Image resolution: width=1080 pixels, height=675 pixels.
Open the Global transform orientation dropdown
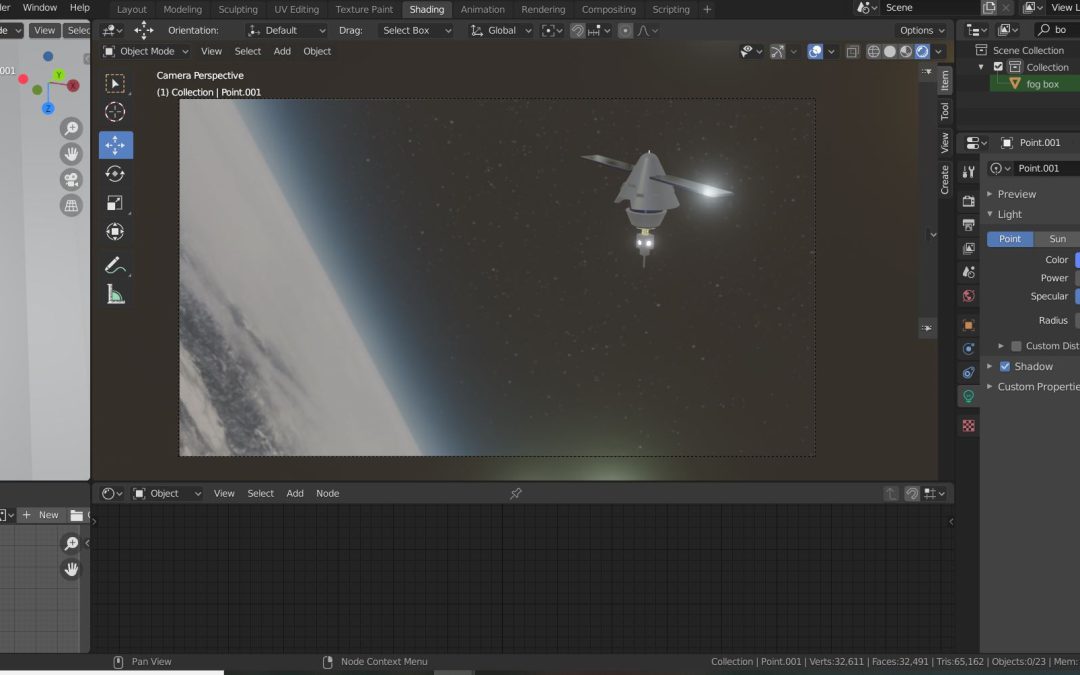[x=501, y=30]
